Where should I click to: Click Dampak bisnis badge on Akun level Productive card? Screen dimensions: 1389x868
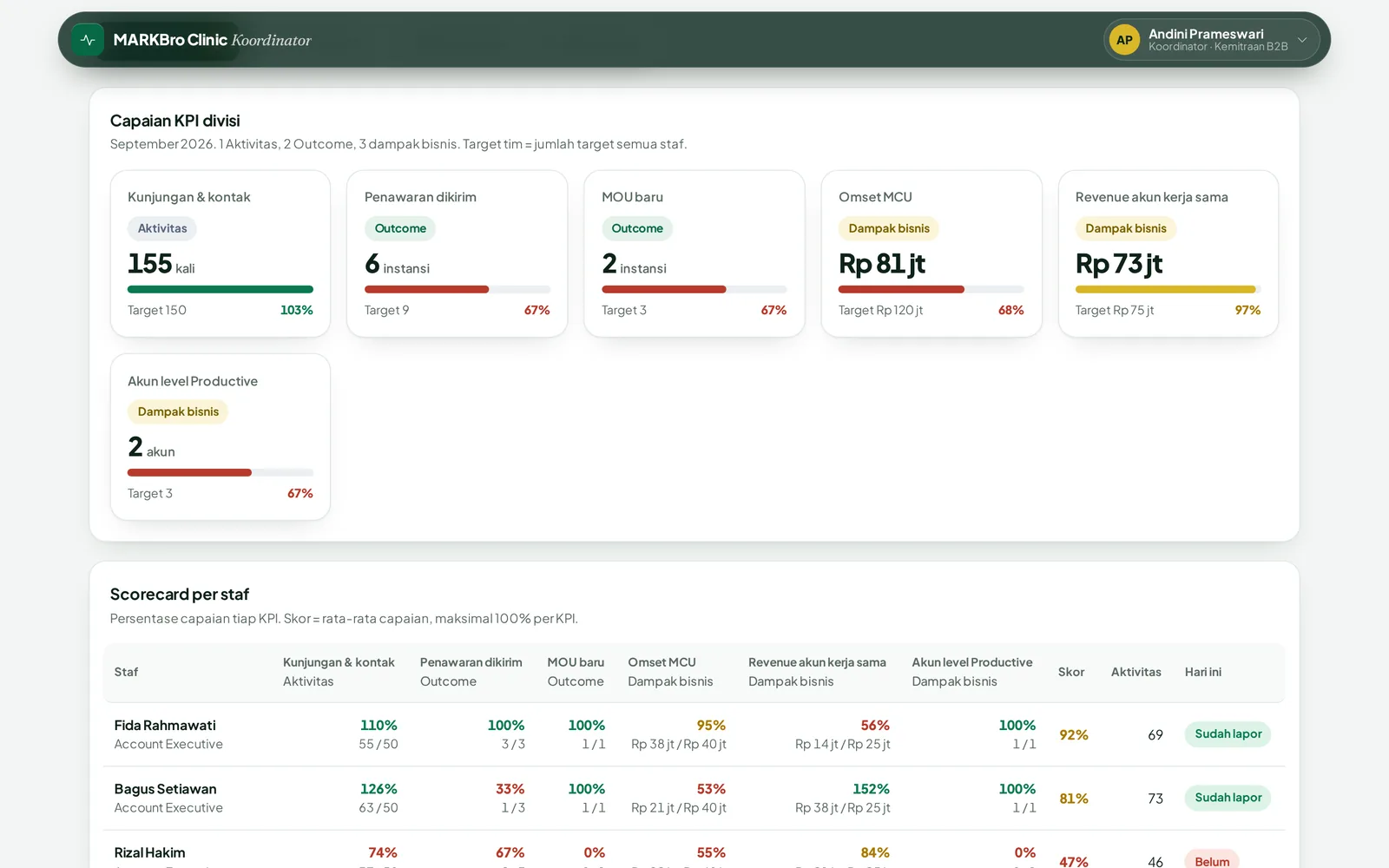pyautogui.click(x=178, y=411)
